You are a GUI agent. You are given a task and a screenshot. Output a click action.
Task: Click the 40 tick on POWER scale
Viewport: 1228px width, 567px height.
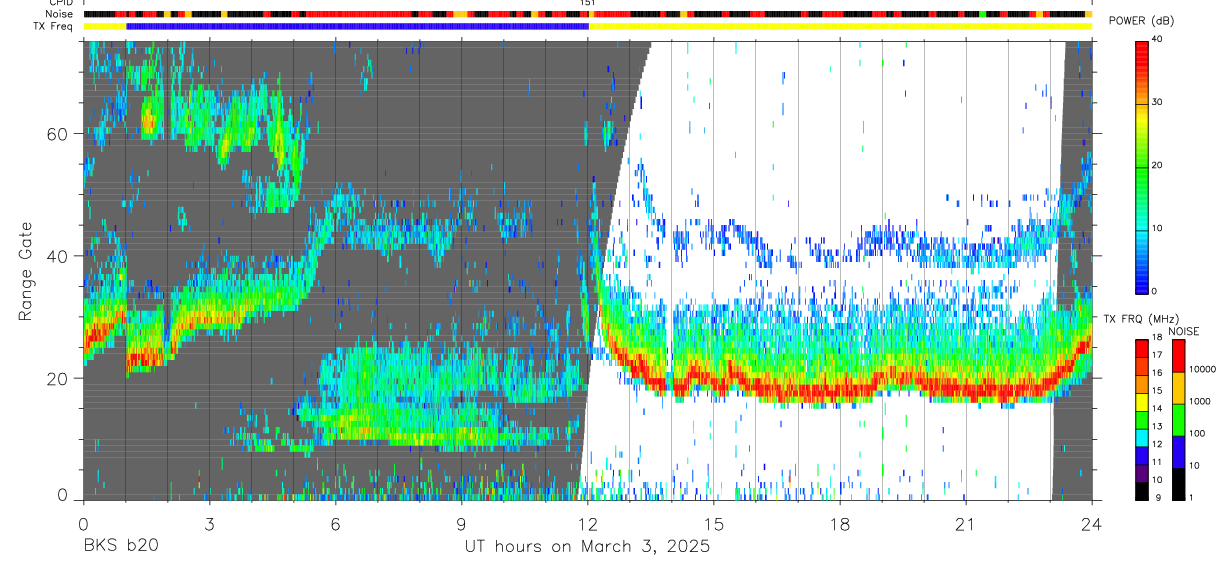tap(1157, 39)
